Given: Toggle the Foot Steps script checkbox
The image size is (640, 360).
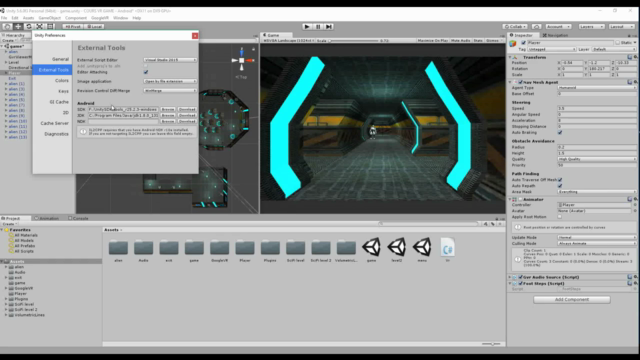Looking at the screenshot, I should (x=520, y=283).
